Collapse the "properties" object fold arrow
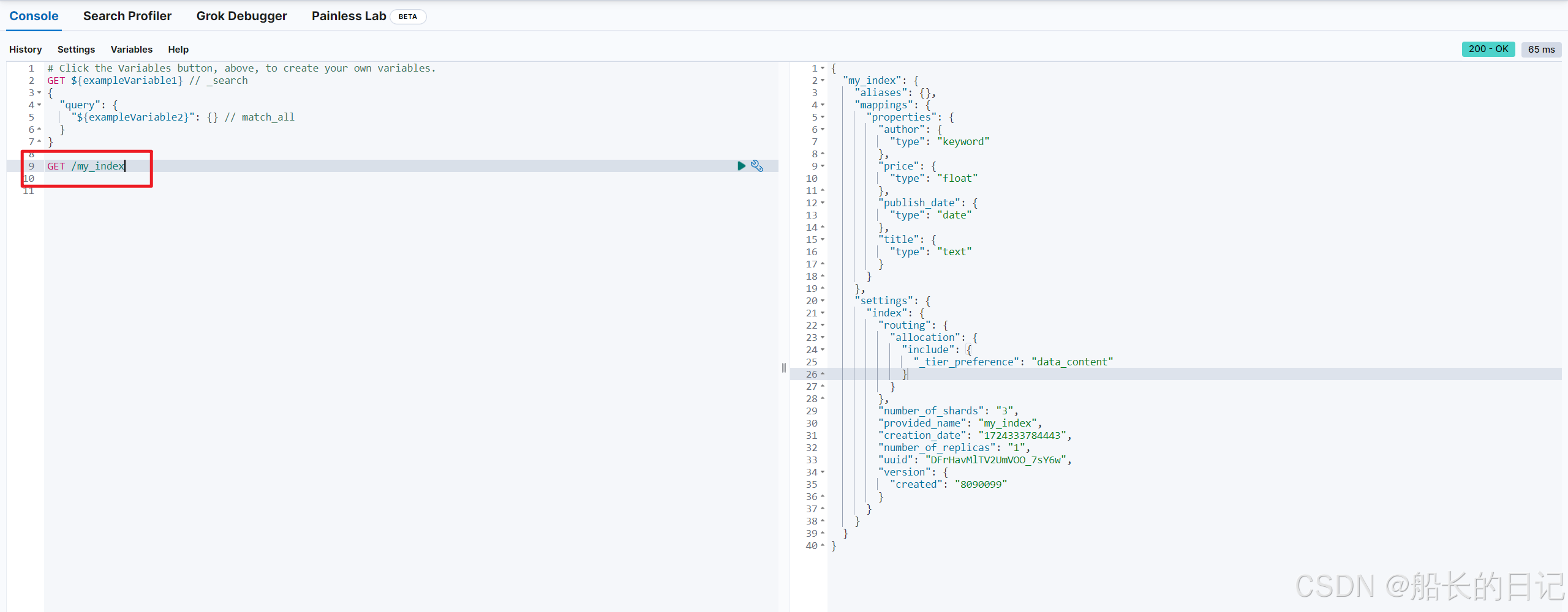The height and width of the screenshot is (612, 1568). [x=823, y=118]
